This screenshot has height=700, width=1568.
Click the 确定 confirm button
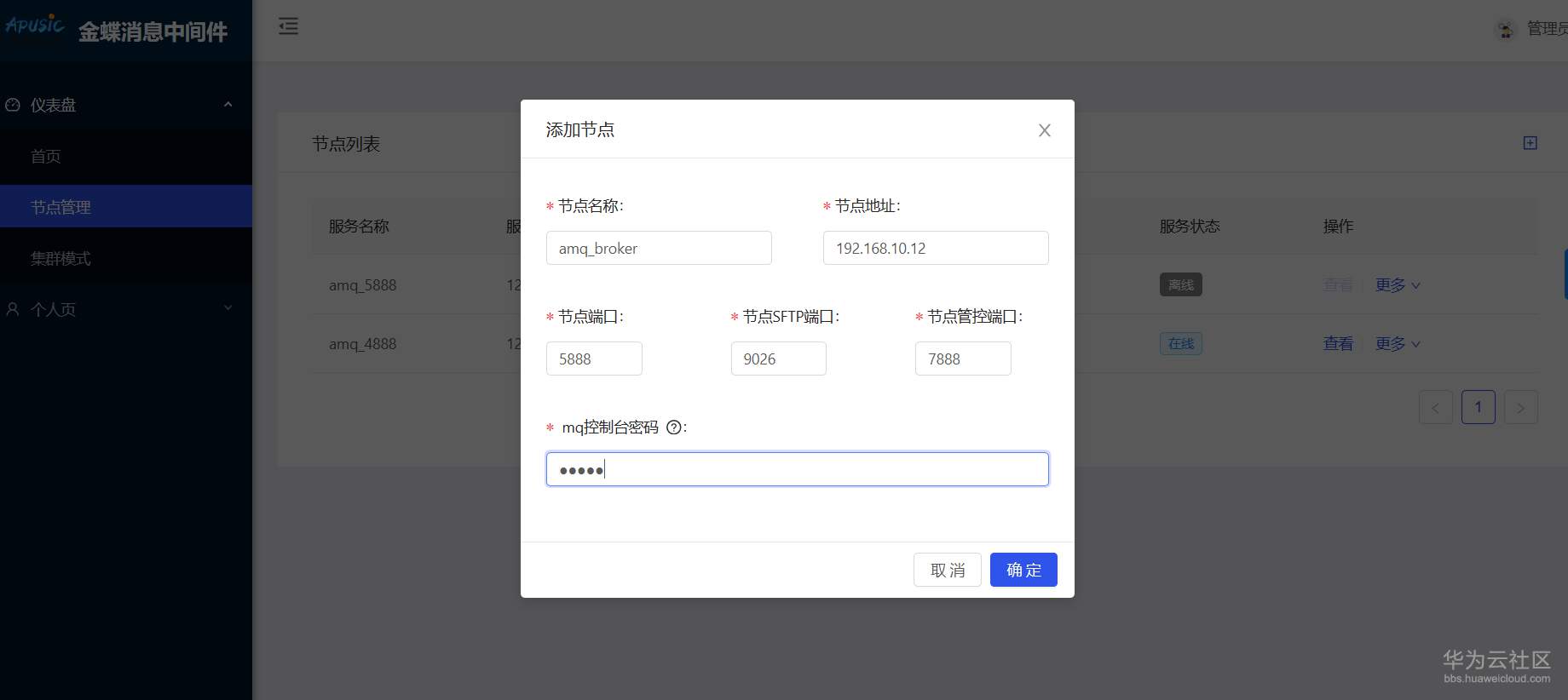click(x=1023, y=570)
